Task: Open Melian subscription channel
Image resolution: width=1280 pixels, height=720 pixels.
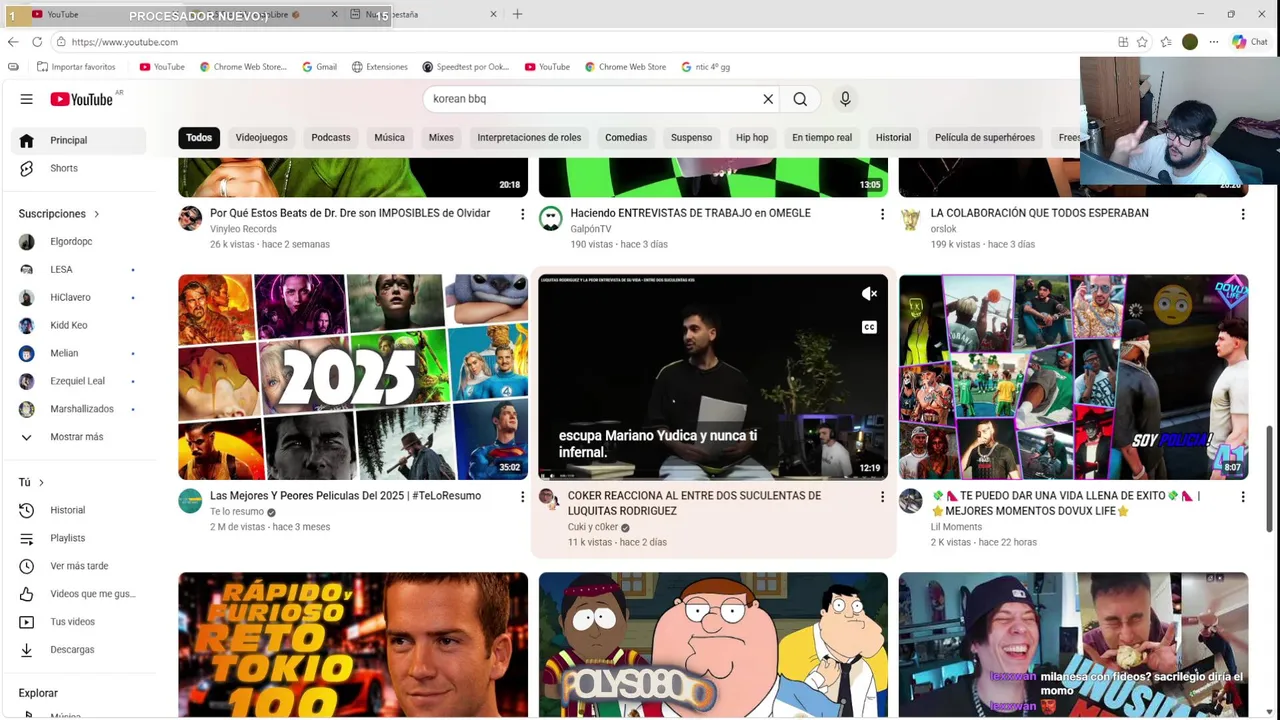Action: pos(79,353)
